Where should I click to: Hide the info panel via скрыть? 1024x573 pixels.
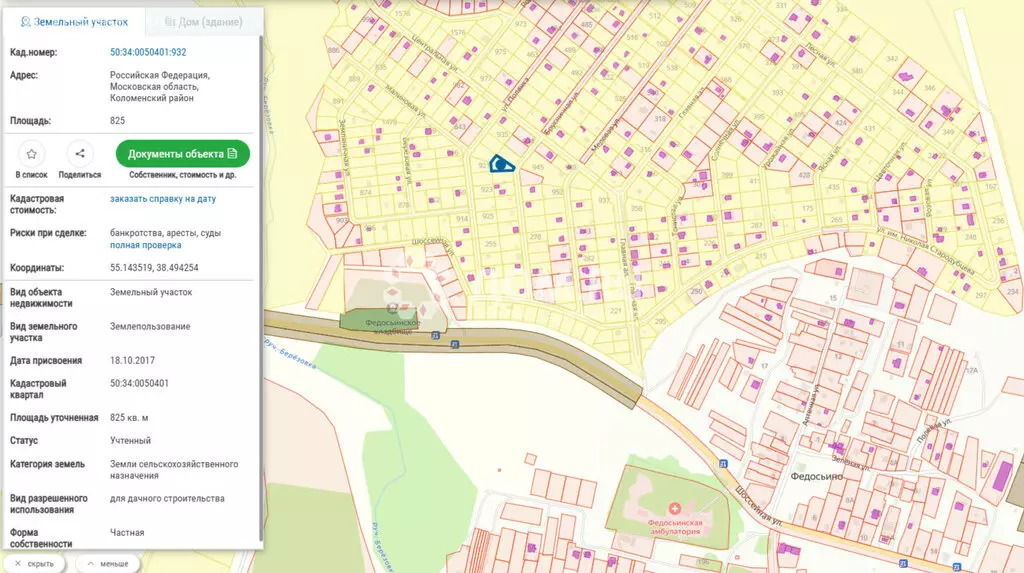(x=34, y=563)
